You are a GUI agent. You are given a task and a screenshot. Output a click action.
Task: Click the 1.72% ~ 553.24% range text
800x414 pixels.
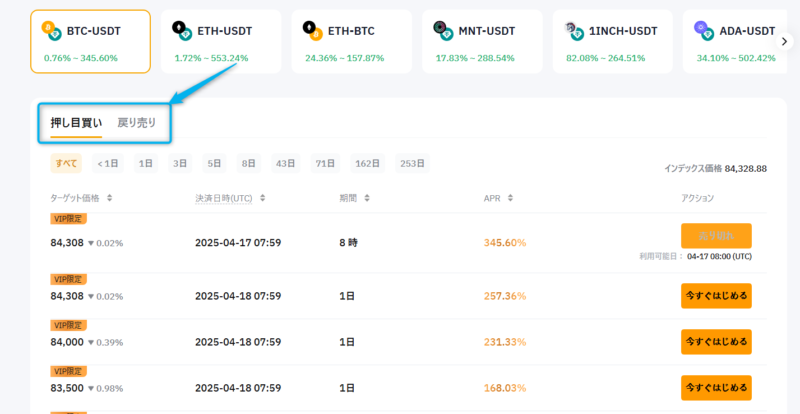pyautogui.click(x=211, y=58)
